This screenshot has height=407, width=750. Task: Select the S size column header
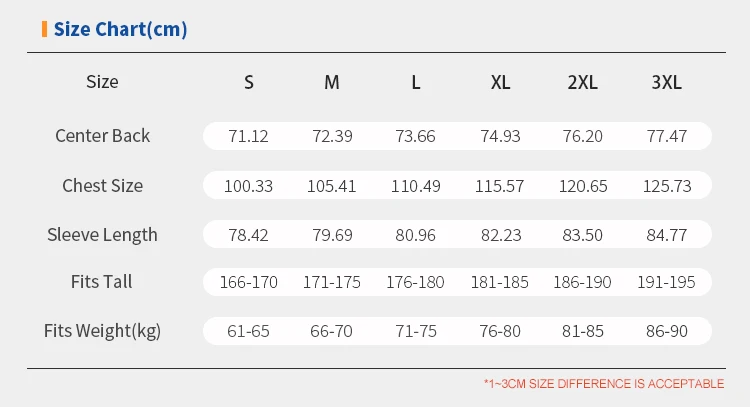coord(249,82)
